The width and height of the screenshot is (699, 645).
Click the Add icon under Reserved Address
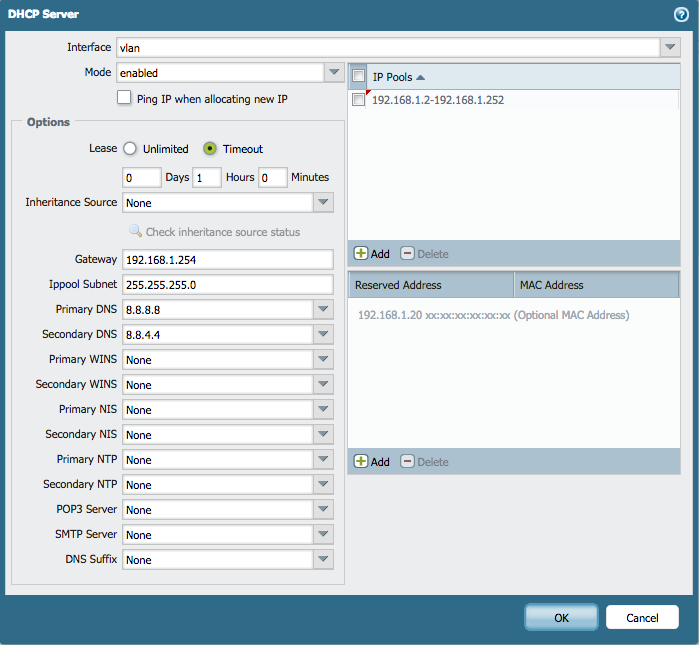pos(361,462)
